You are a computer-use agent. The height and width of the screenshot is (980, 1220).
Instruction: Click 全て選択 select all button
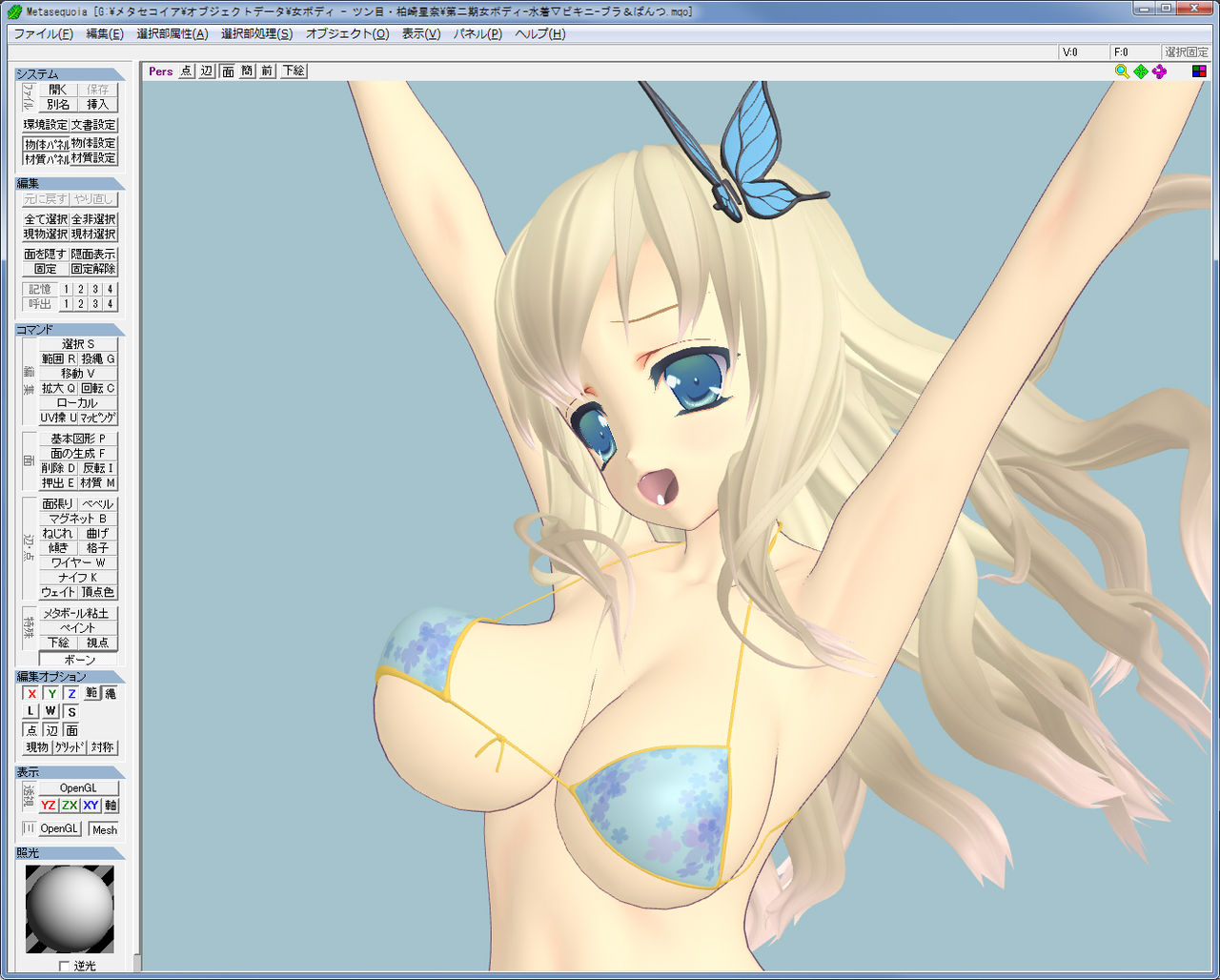(46, 219)
